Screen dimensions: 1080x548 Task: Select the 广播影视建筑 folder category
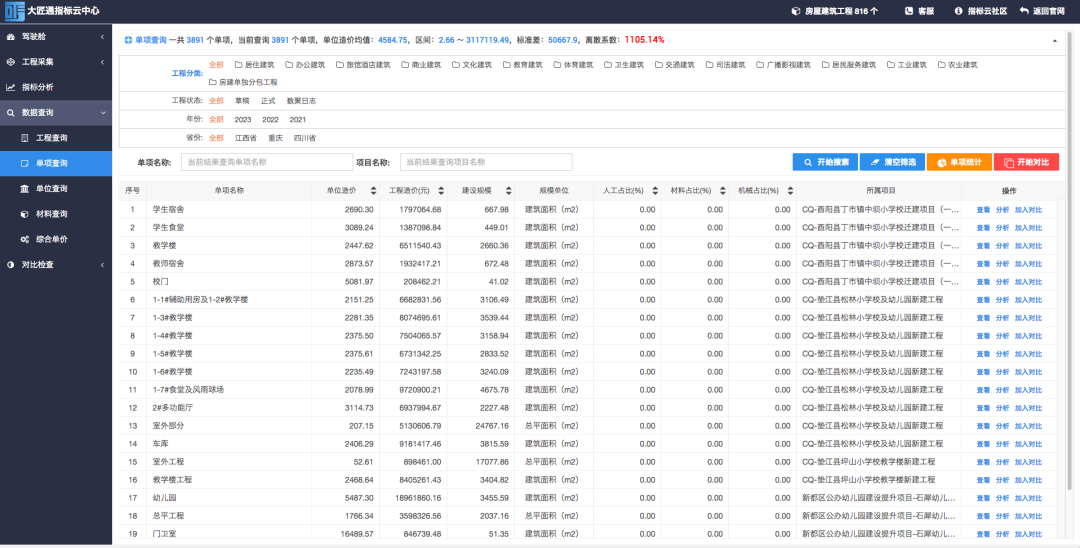pos(784,65)
